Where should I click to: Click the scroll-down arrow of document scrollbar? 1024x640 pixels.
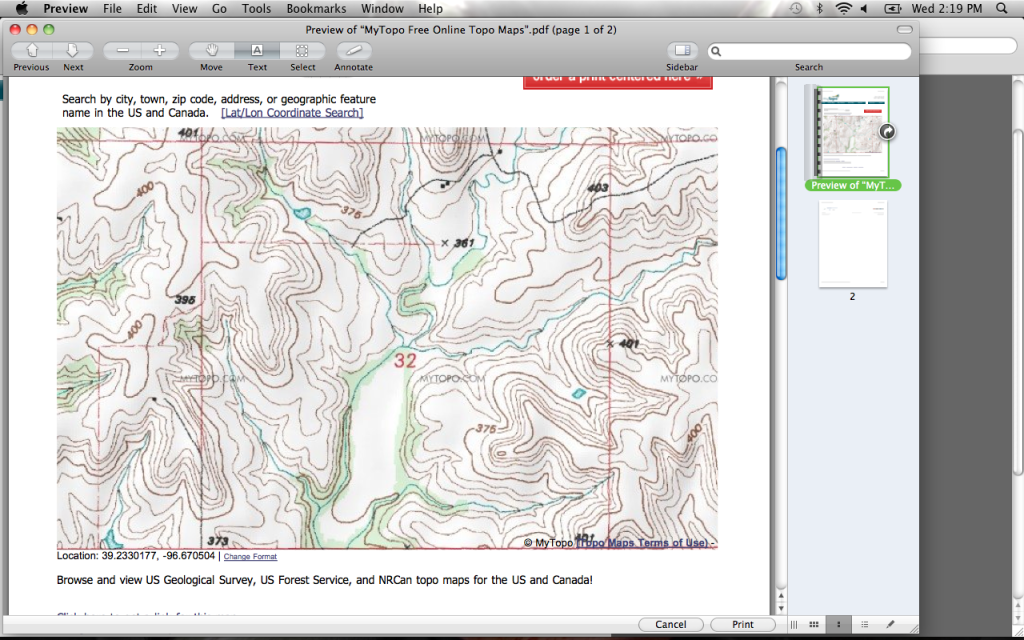coord(780,607)
